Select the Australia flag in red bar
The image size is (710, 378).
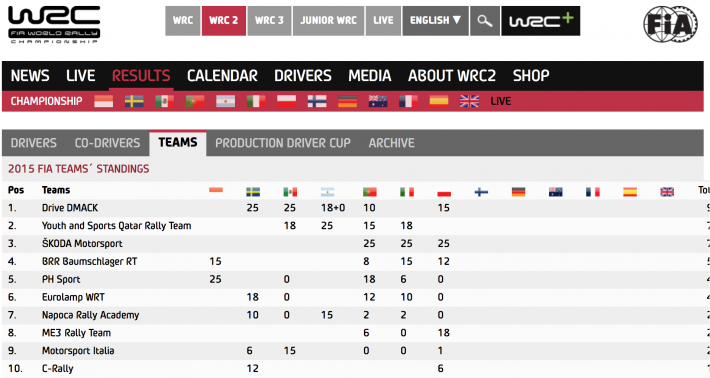click(378, 101)
